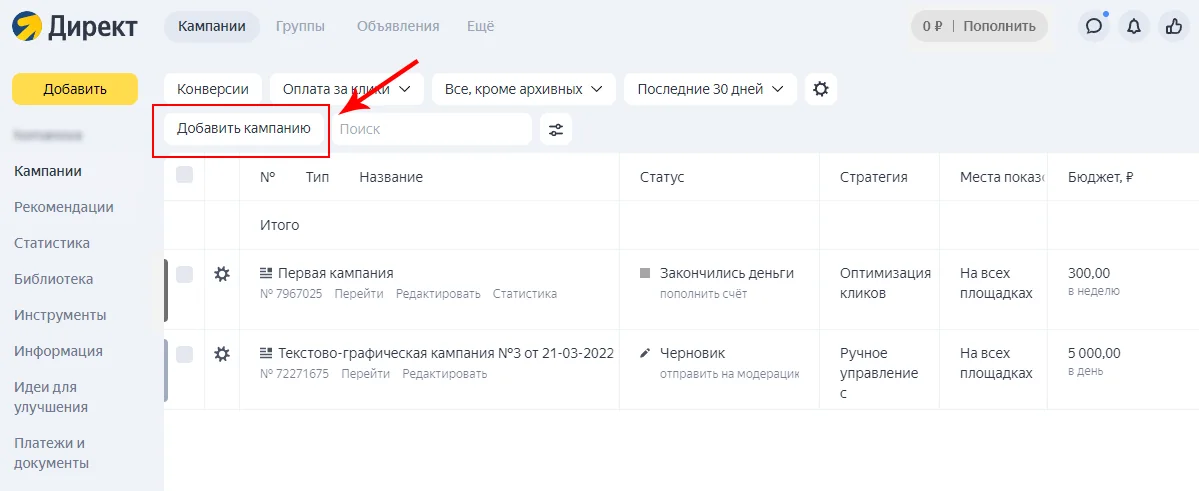Click the Тип column header
The image size is (1199, 491).
317,177
